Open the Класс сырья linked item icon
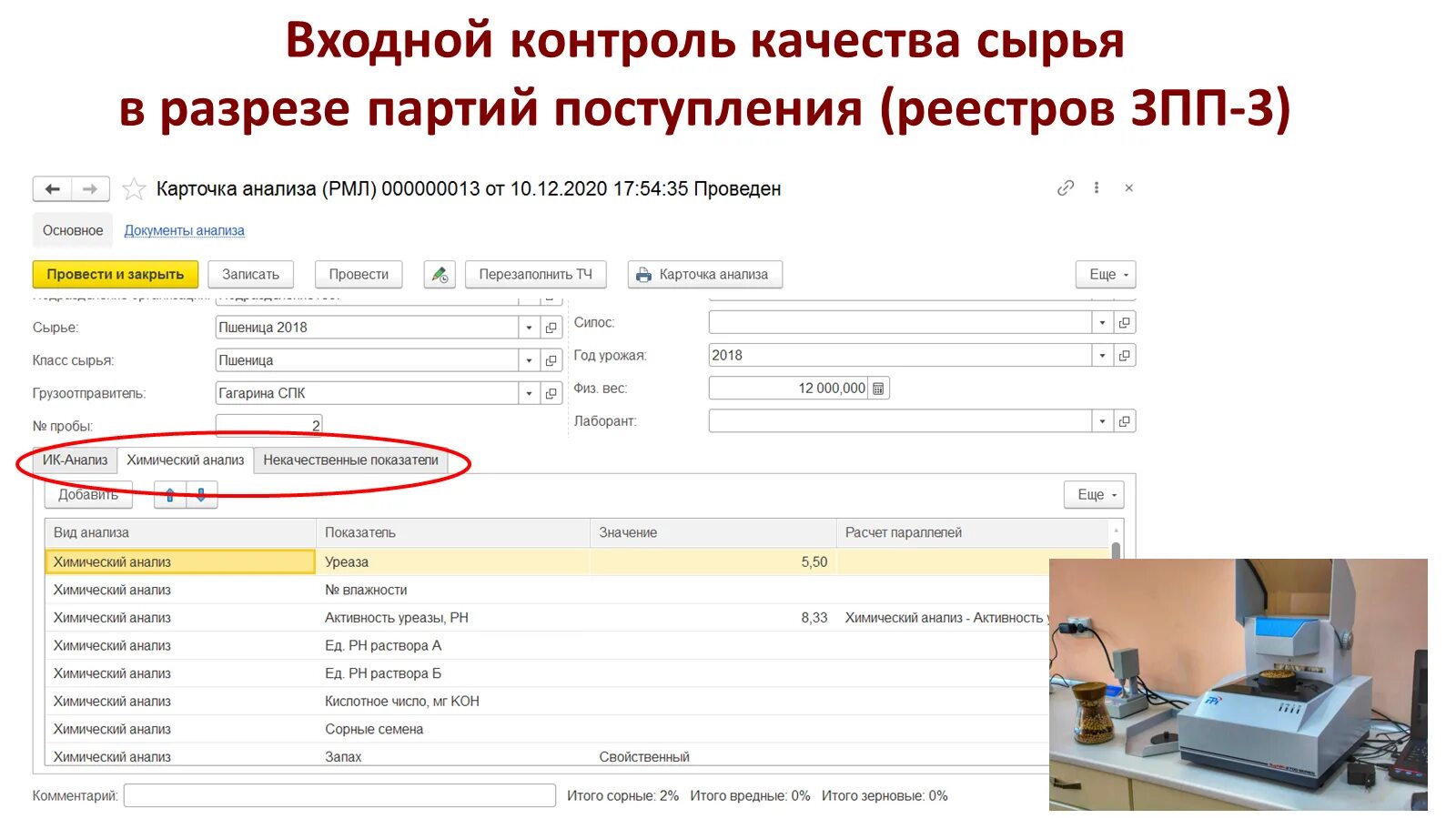This screenshot has width=1456, height=819. 551,360
